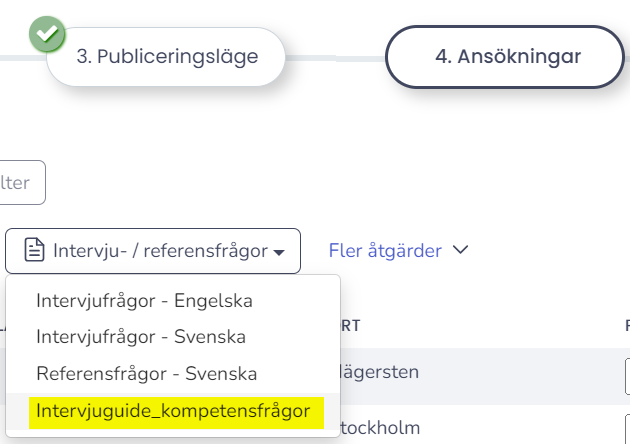Click the Stockholm table row cell
Image resolution: width=630 pixels, height=444 pixels.
tap(380, 428)
